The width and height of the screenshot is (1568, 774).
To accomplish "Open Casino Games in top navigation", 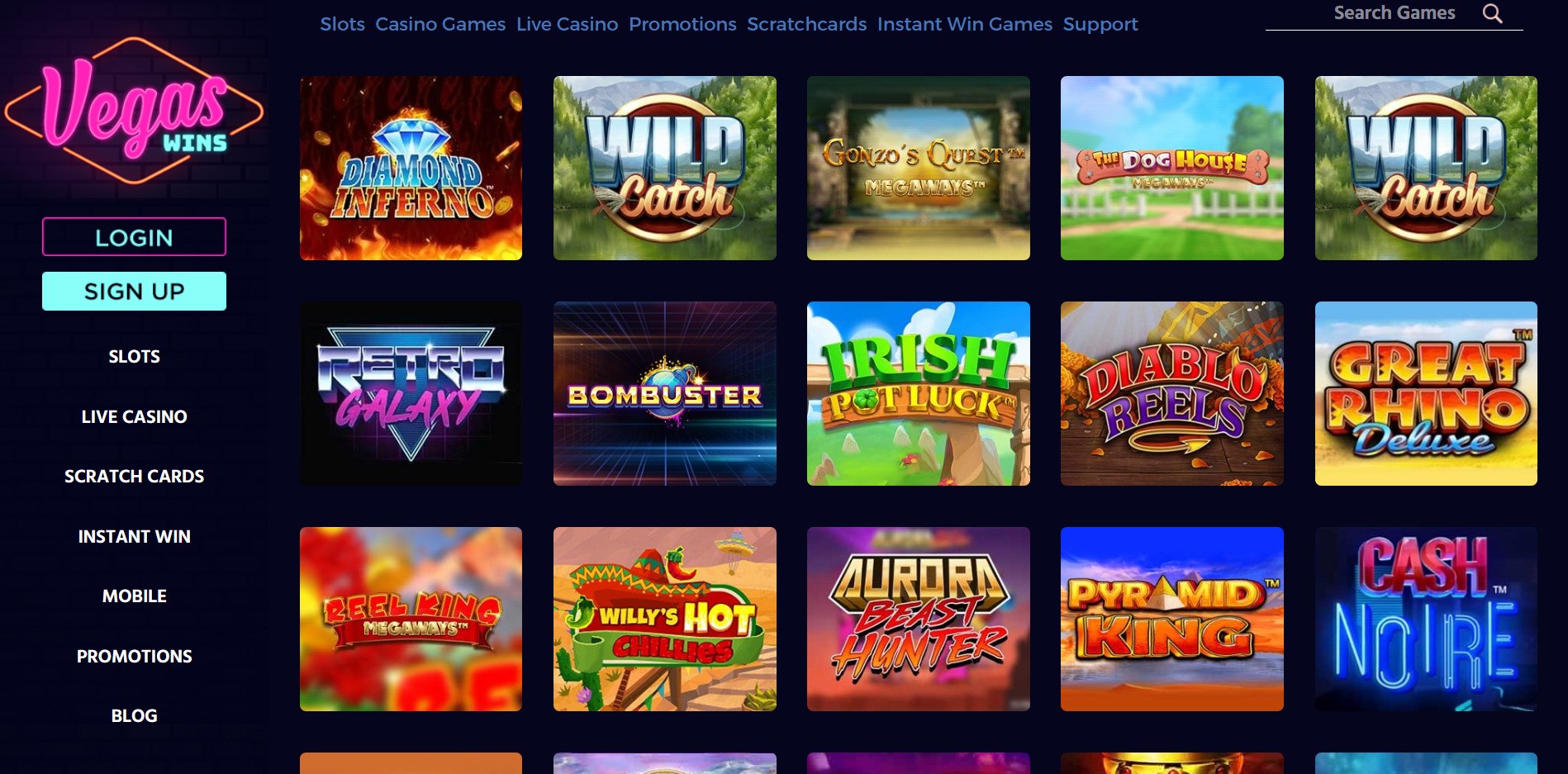I will (x=440, y=24).
